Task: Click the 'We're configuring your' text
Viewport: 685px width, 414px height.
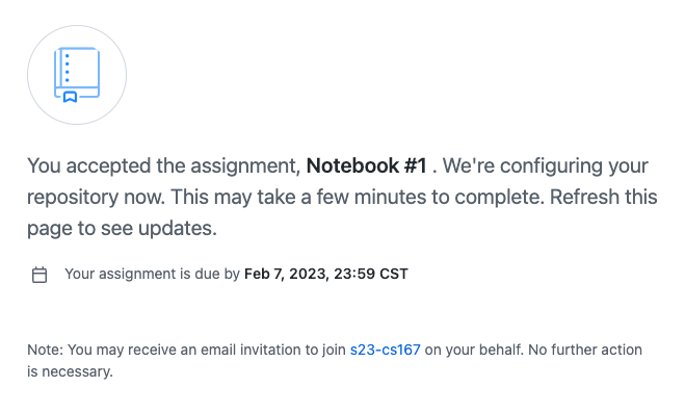Action: click(x=545, y=166)
